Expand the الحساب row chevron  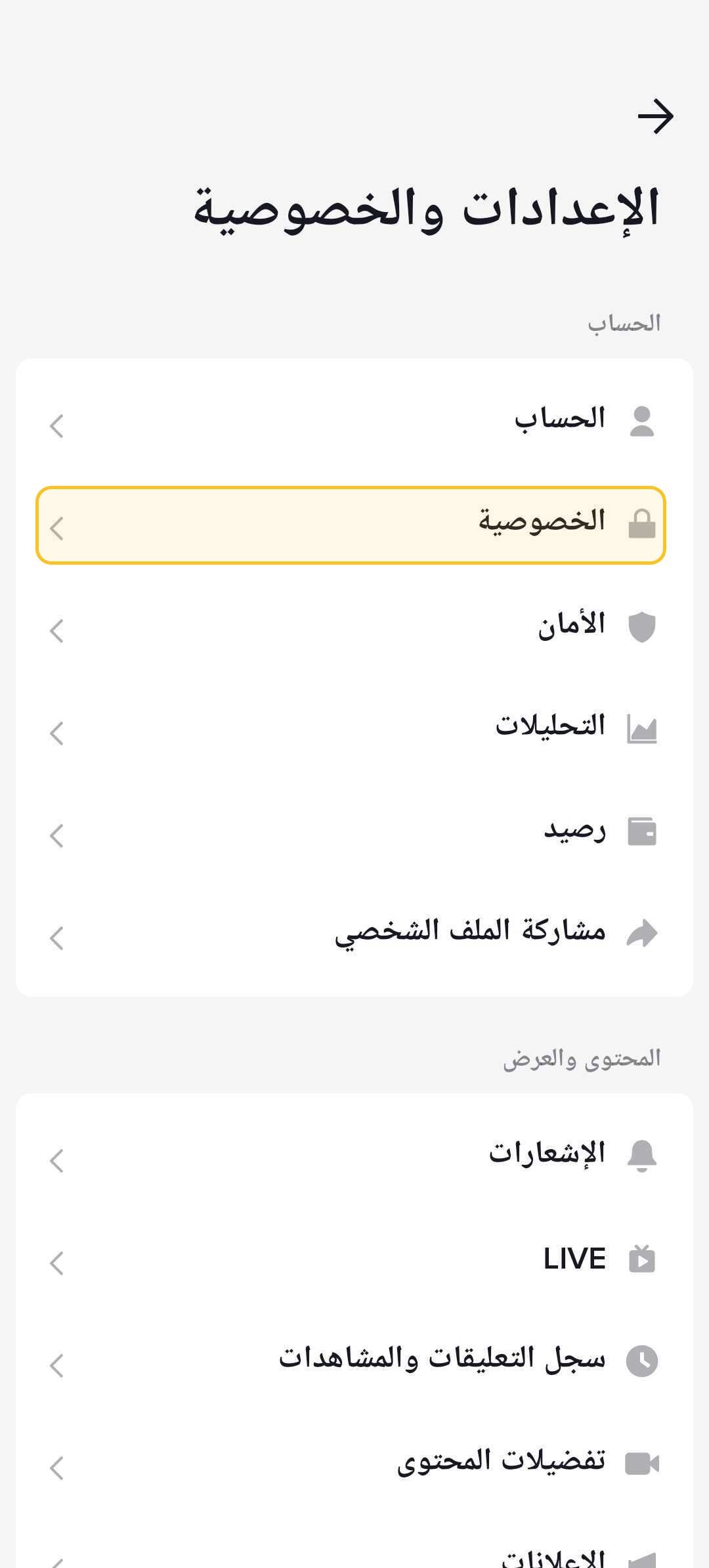click(x=57, y=425)
